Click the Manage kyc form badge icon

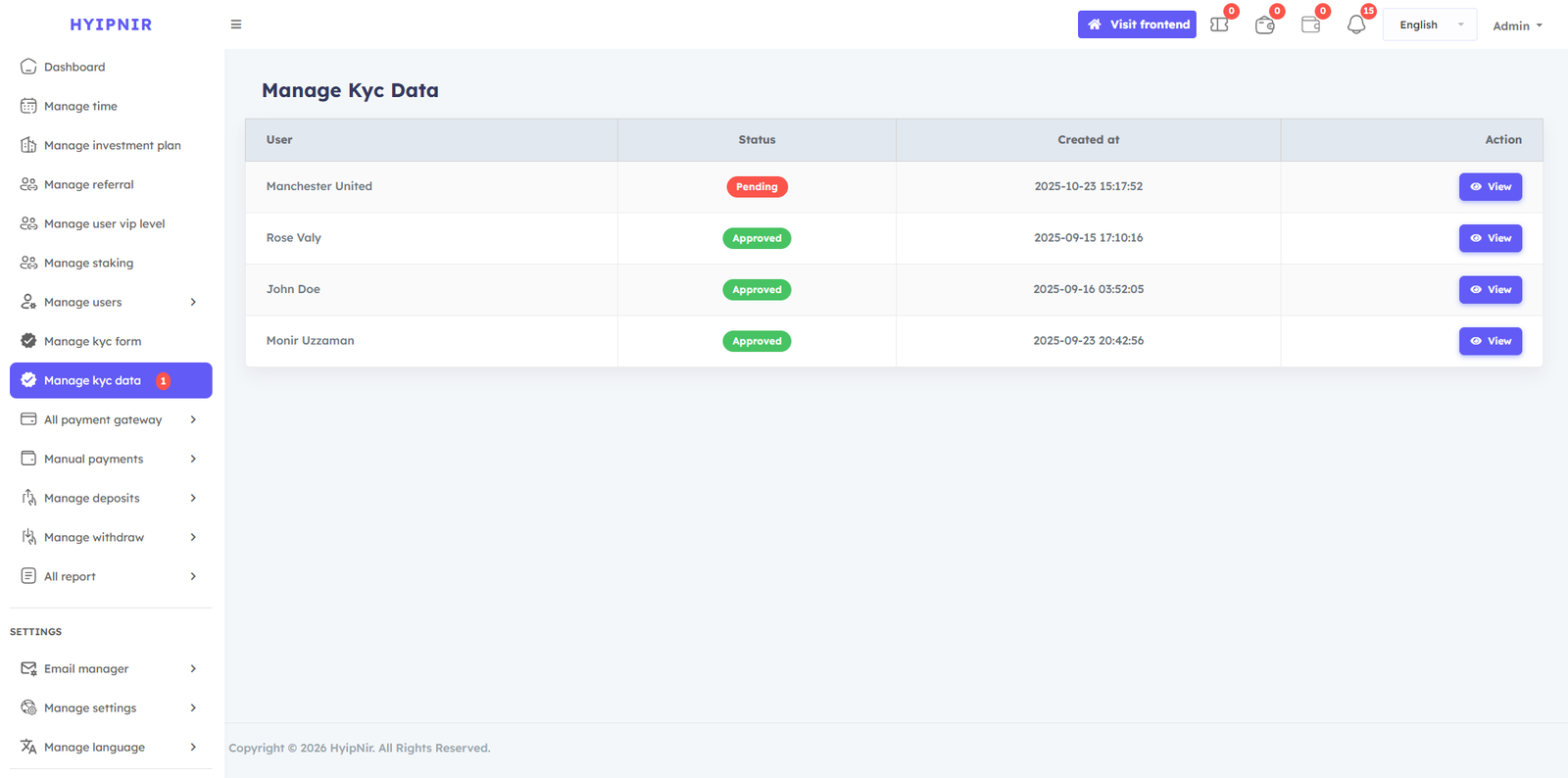(x=28, y=341)
